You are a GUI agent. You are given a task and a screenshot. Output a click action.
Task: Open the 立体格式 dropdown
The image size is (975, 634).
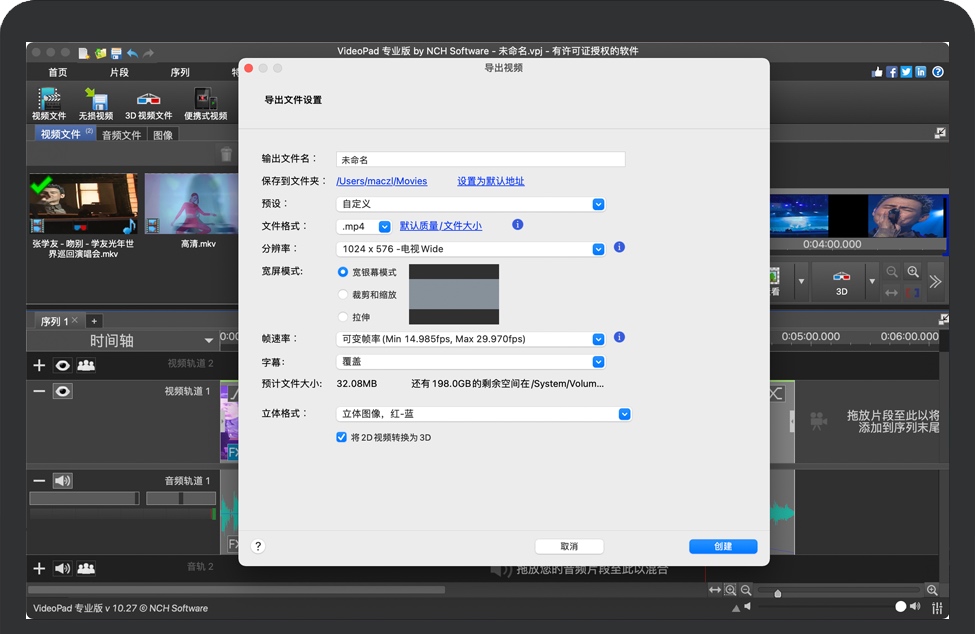[x=623, y=414]
